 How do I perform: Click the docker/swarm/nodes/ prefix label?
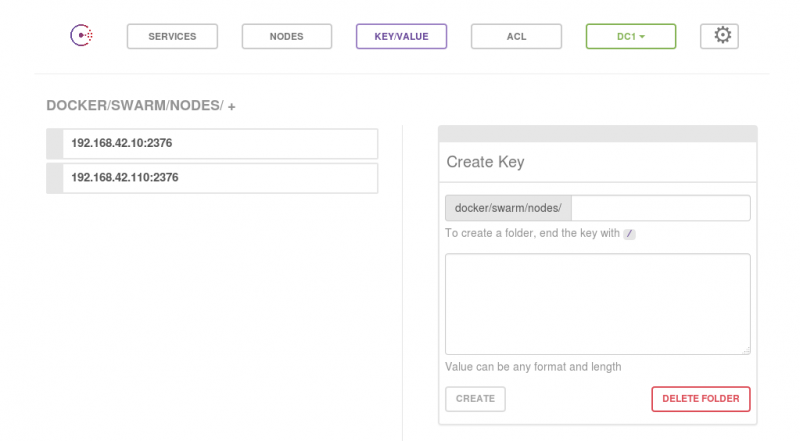(x=508, y=208)
